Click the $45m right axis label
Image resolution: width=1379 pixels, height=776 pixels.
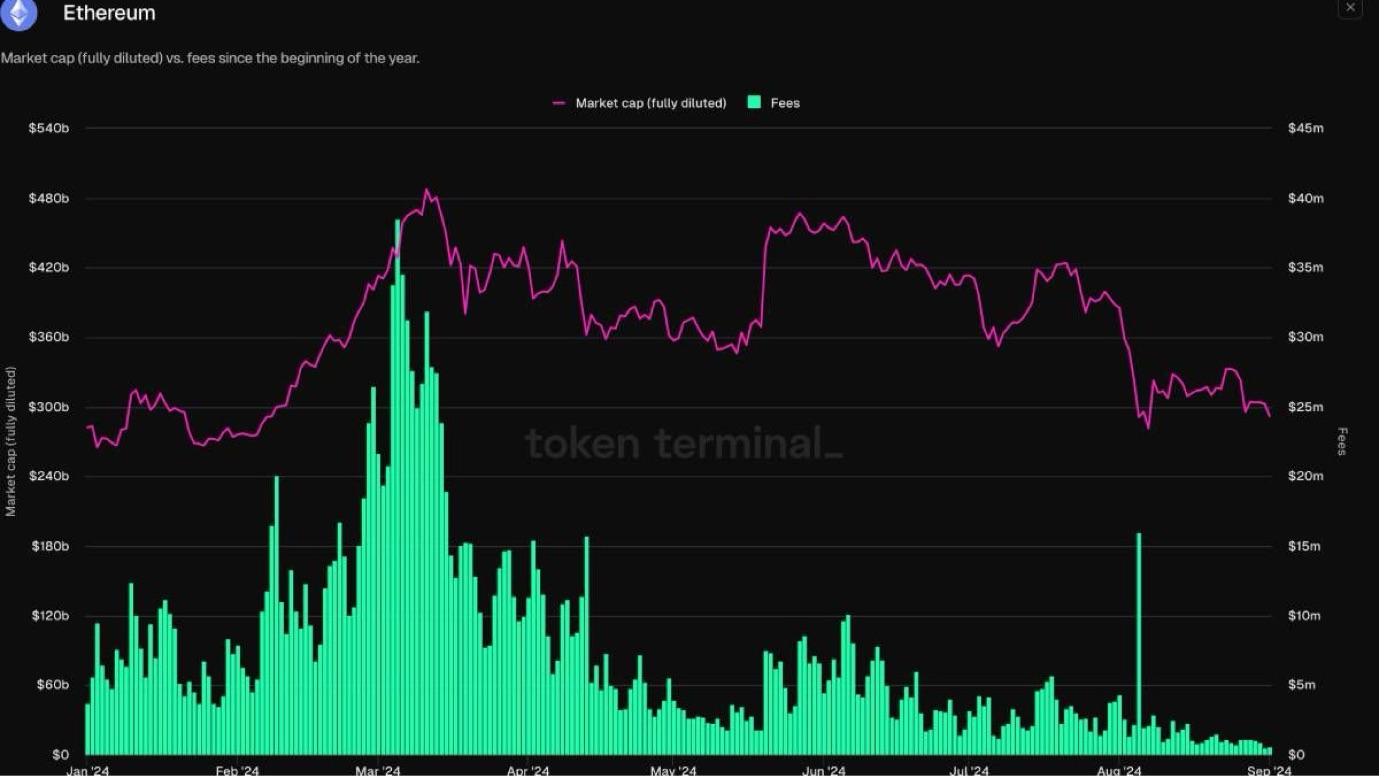click(x=1305, y=128)
